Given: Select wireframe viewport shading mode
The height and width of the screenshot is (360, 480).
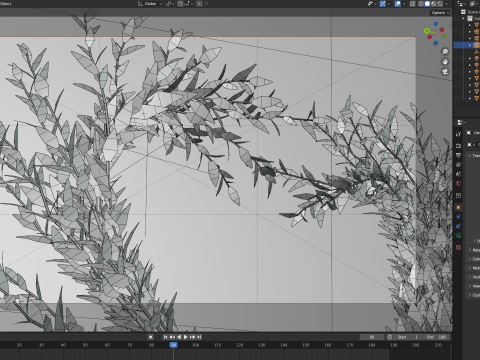Looking at the screenshot, I should (x=421, y=4).
